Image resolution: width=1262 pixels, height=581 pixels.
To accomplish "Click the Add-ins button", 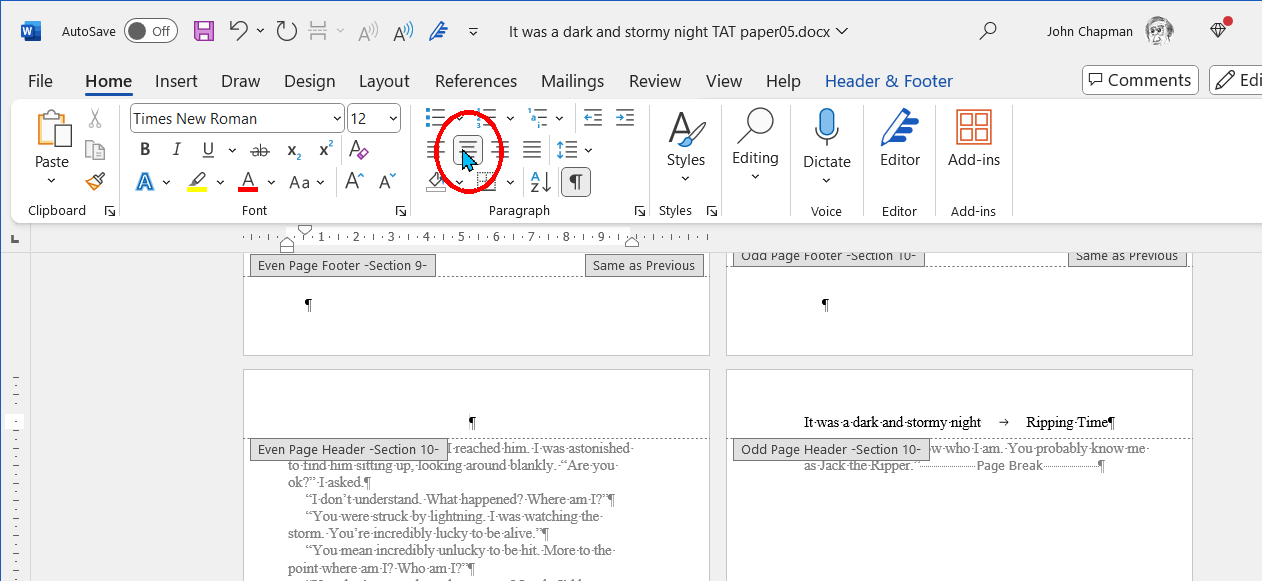I will pos(974,139).
